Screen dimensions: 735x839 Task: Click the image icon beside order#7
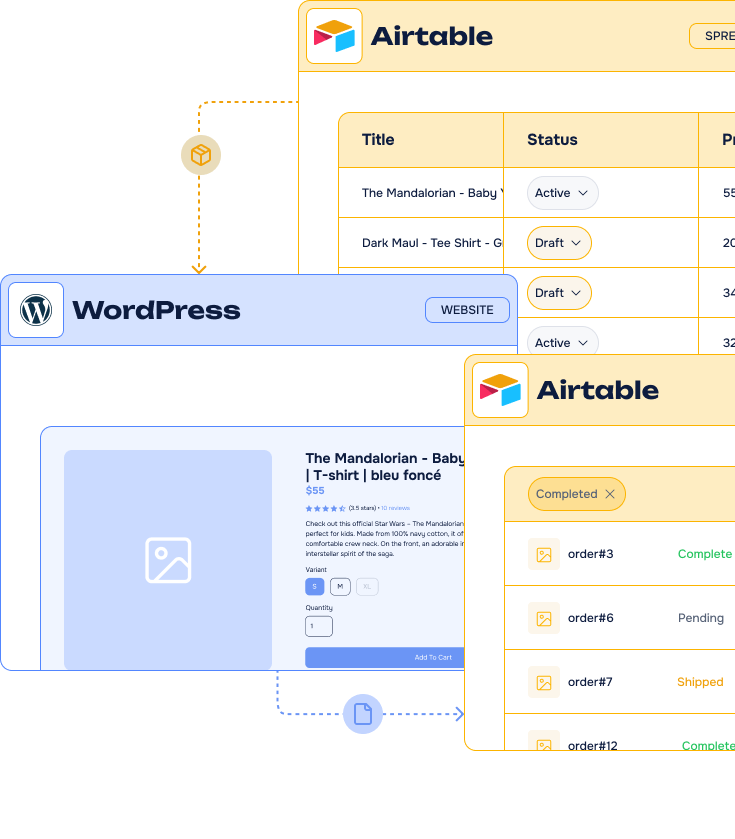[x=544, y=682]
